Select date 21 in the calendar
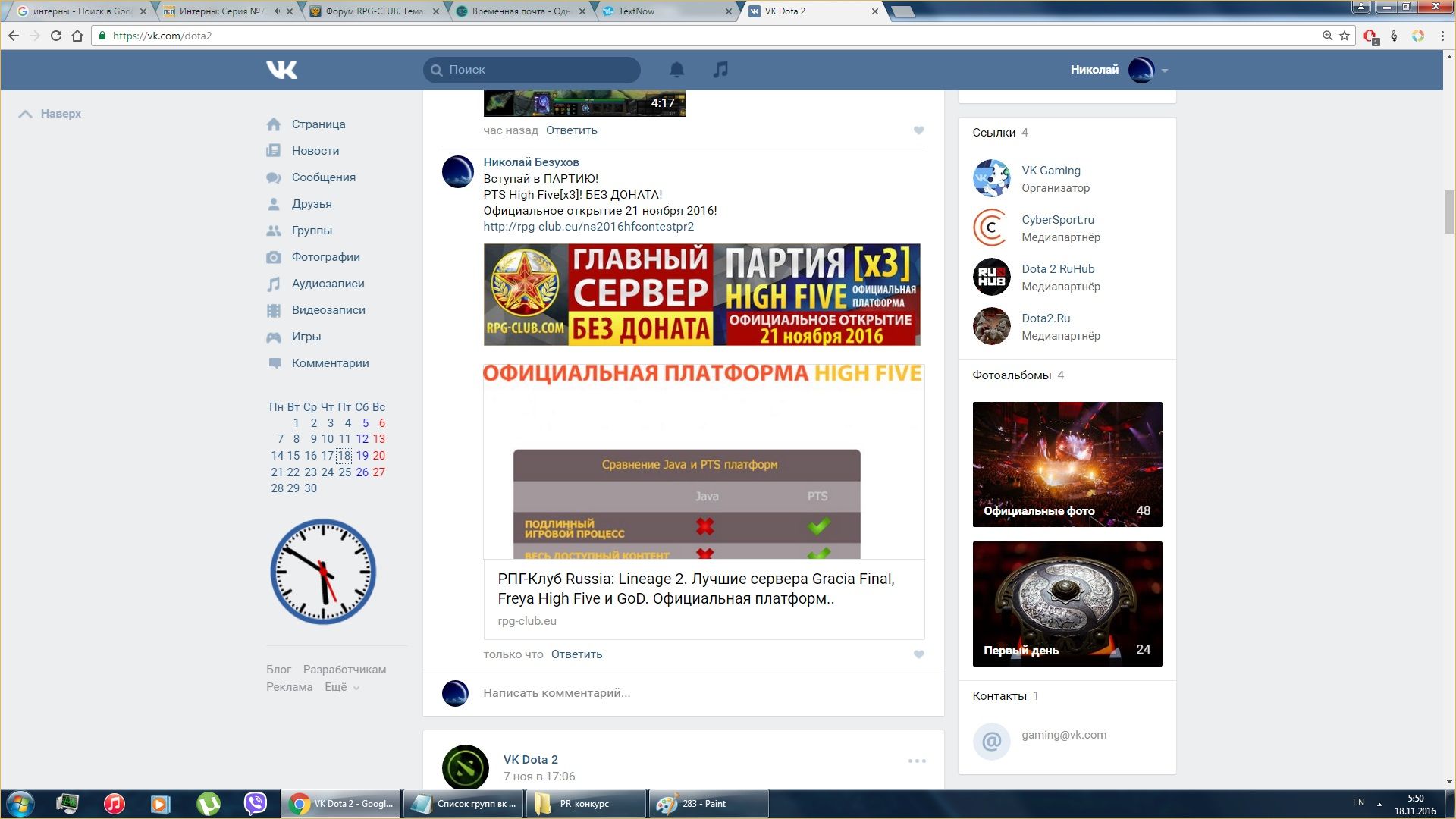The height and width of the screenshot is (819, 1456). coord(277,472)
